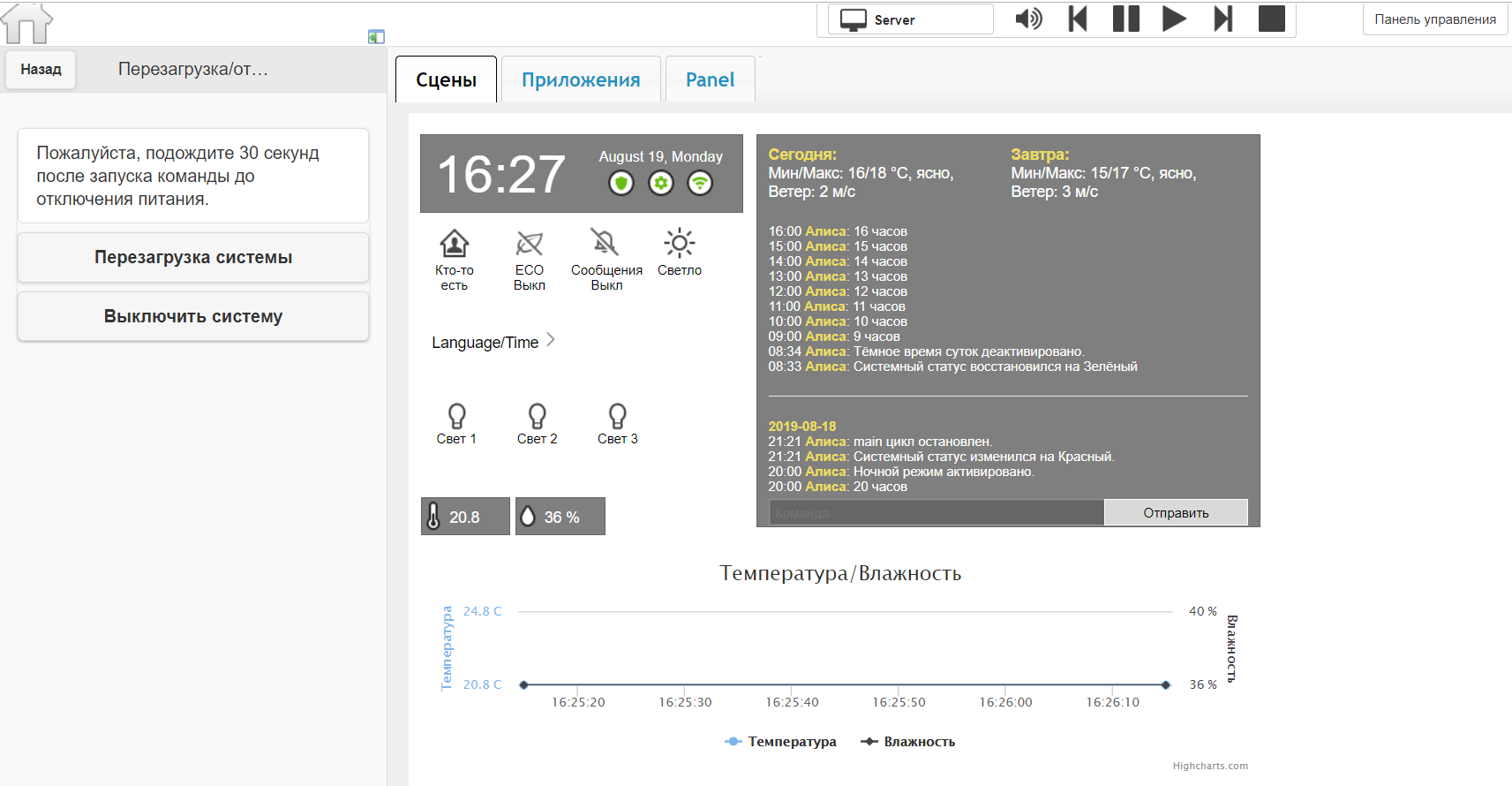Toggle the Кто-то есть home icon
The height and width of the screenshot is (786, 1512).
[455, 243]
